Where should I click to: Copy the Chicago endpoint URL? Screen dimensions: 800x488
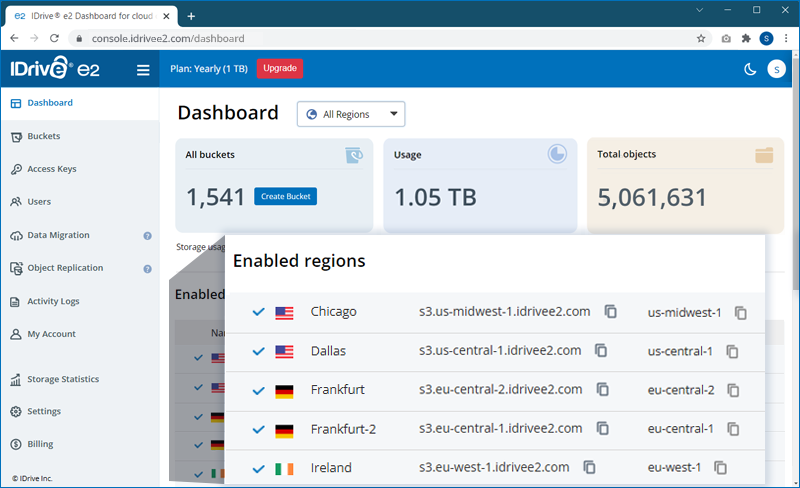click(x=610, y=312)
